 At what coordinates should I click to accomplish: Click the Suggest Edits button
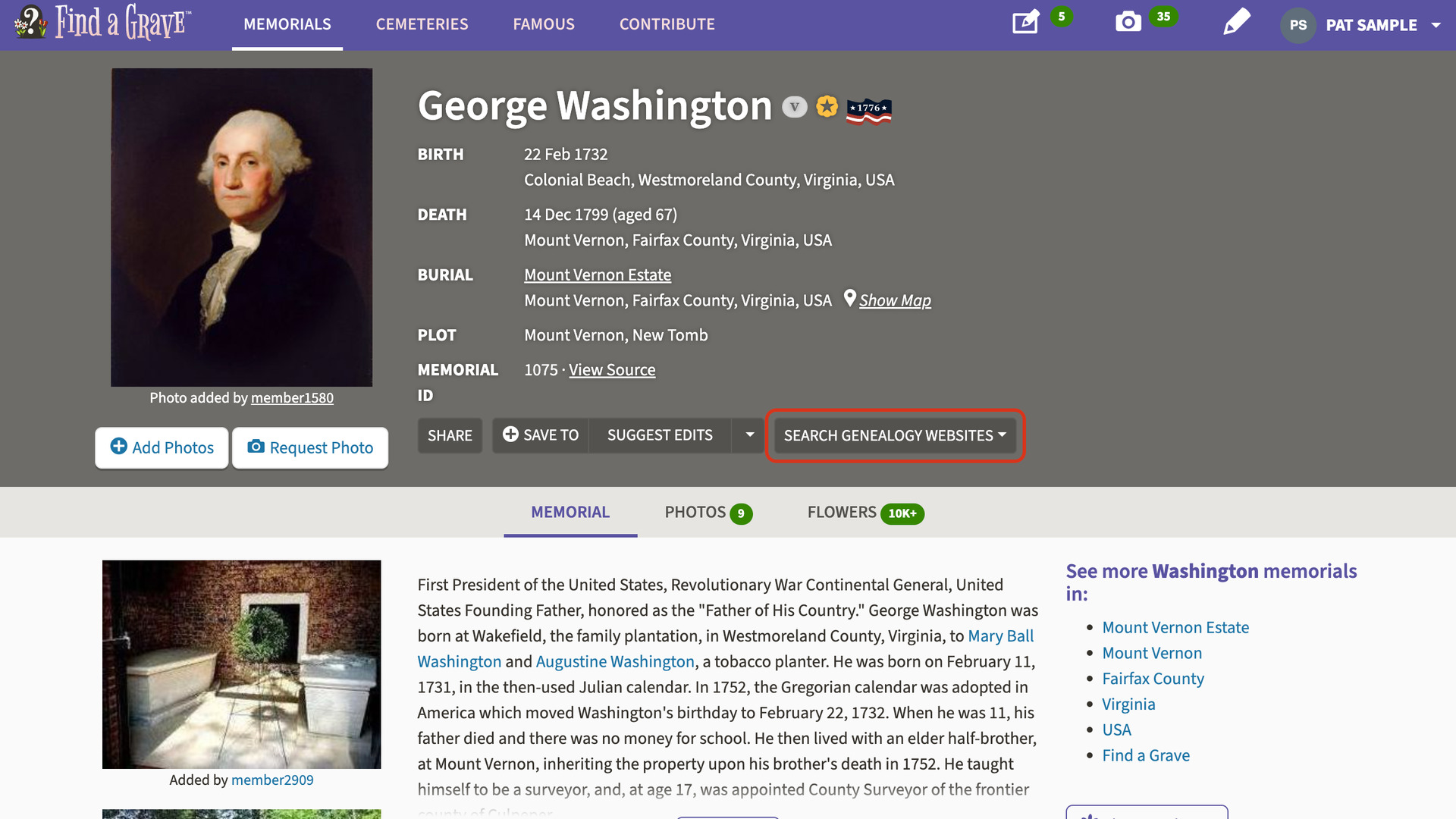[x=660, y=435]
